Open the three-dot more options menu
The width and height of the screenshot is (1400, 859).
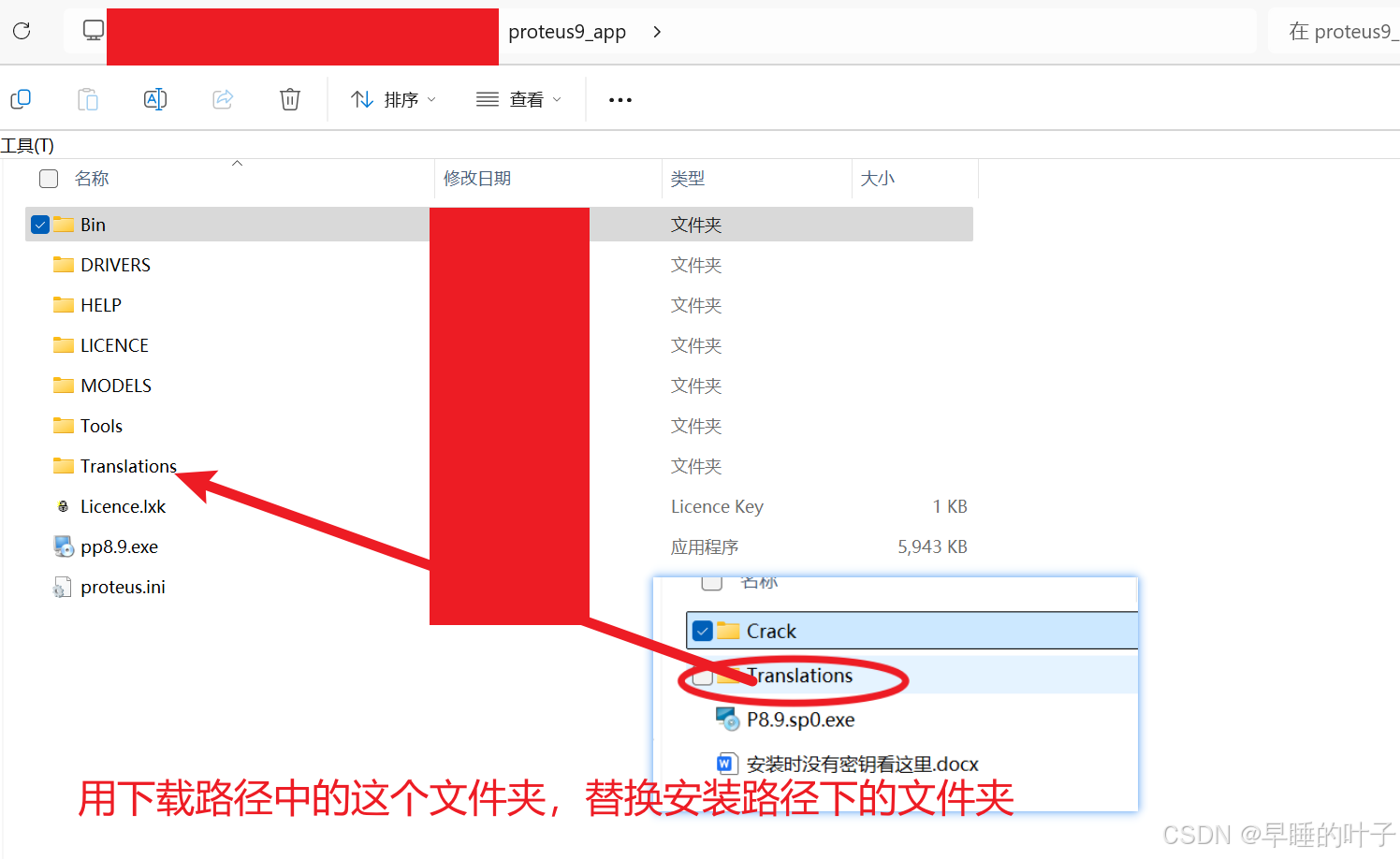(x=620, y=99)
